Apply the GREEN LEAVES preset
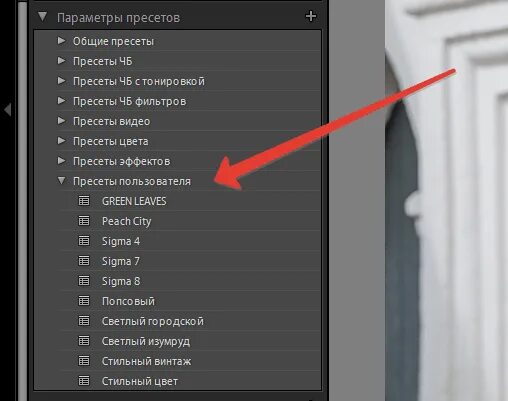 click(134, 201)
